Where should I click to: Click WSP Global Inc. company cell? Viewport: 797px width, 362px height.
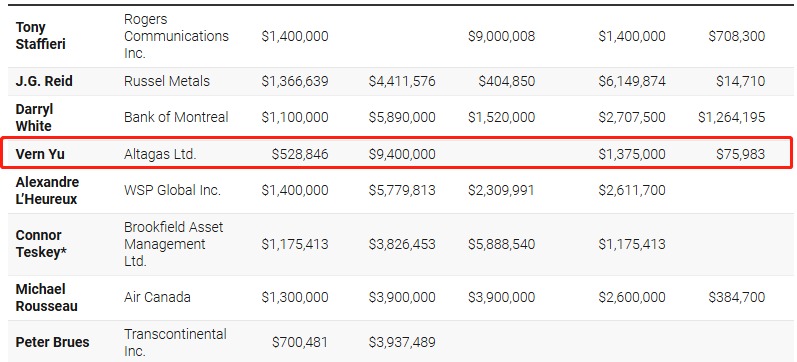tap(172, 191)
